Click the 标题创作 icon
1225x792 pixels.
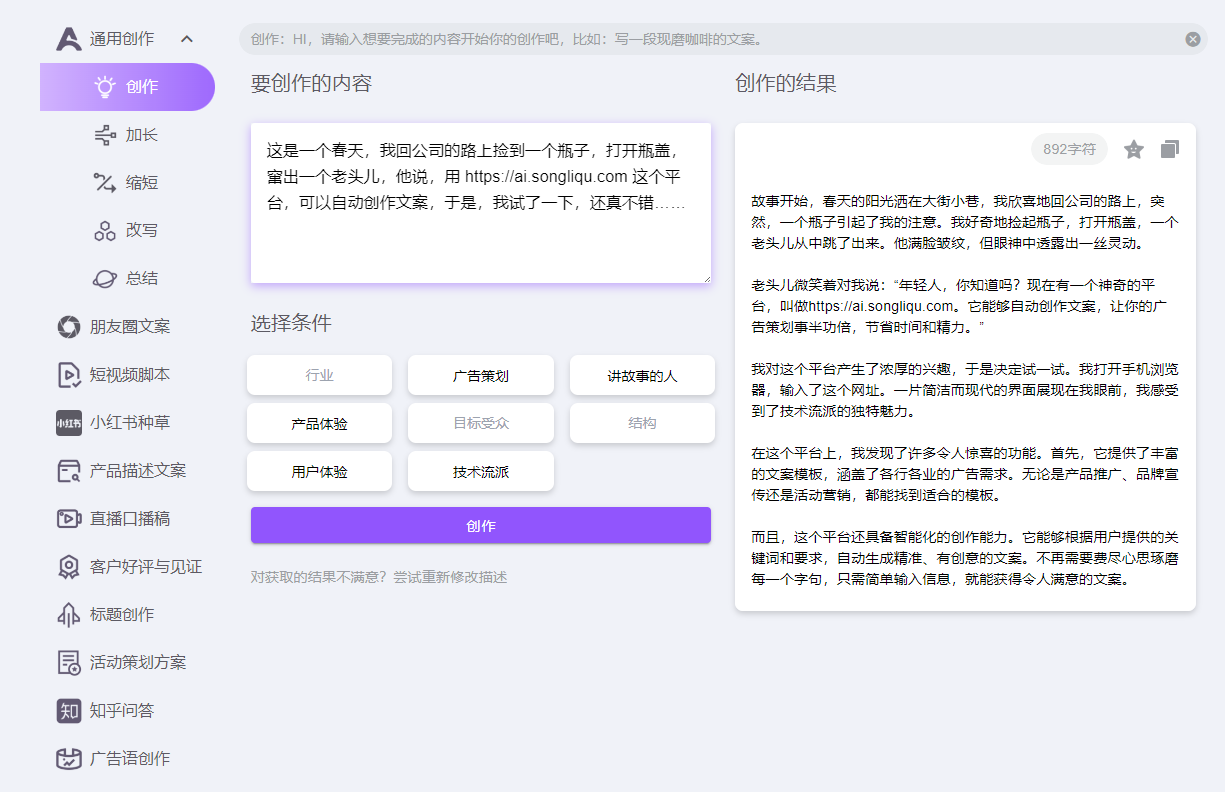click(x=69, y=615)
